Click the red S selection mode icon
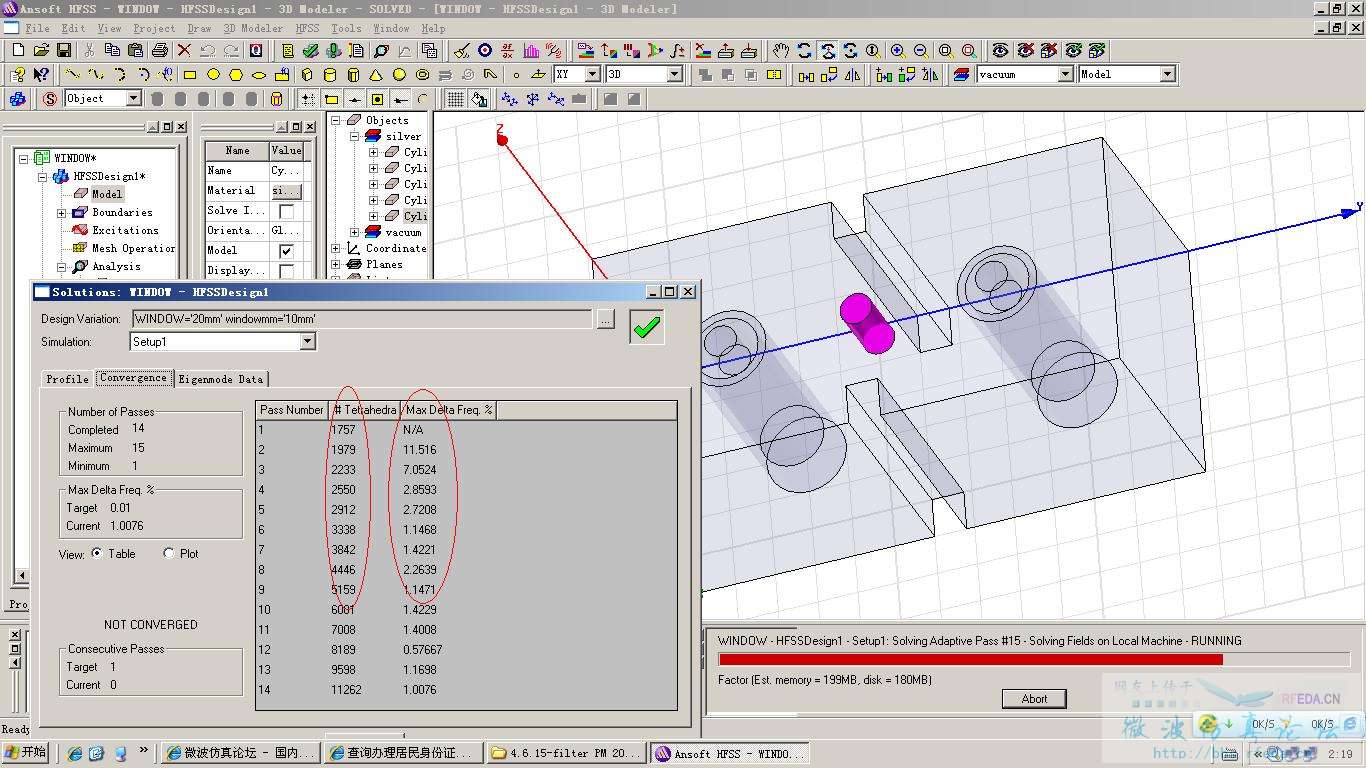Viewport: 1366px width, 768px height. [49, 98]
